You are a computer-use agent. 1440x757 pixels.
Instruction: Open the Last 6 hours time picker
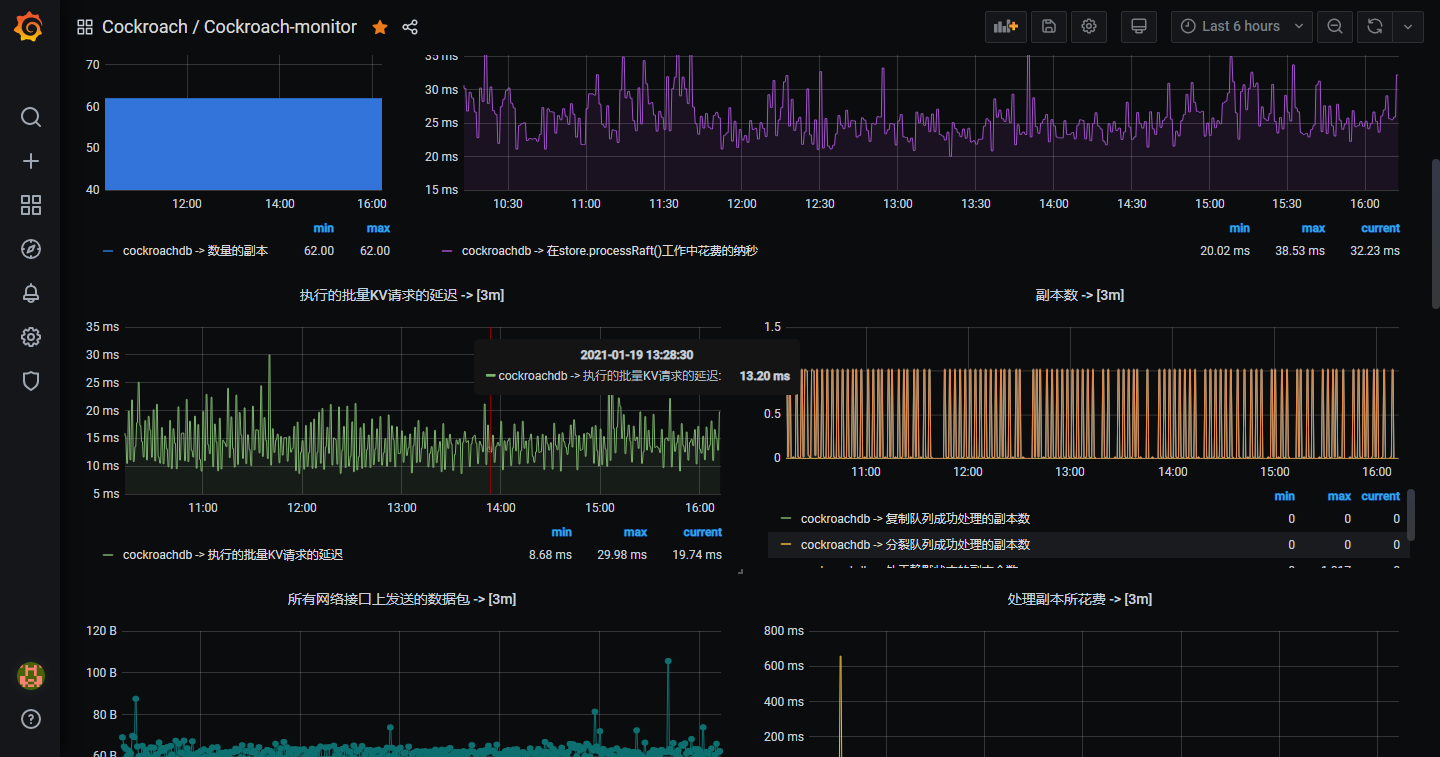(1242, 27)
